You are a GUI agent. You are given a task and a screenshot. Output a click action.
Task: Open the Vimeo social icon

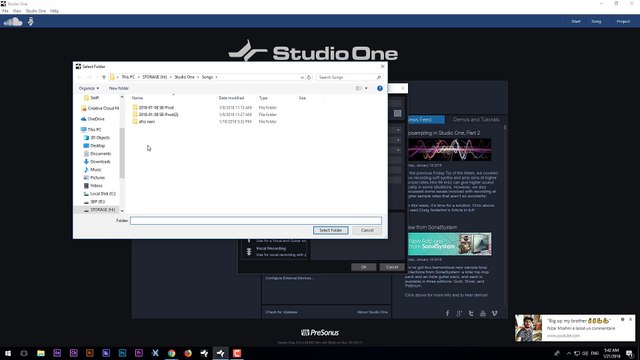point(494,313)
